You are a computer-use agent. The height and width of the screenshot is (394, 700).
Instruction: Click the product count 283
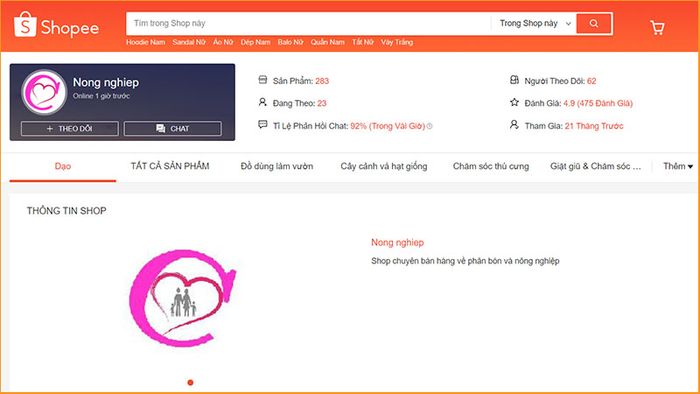tap(322, 81)
